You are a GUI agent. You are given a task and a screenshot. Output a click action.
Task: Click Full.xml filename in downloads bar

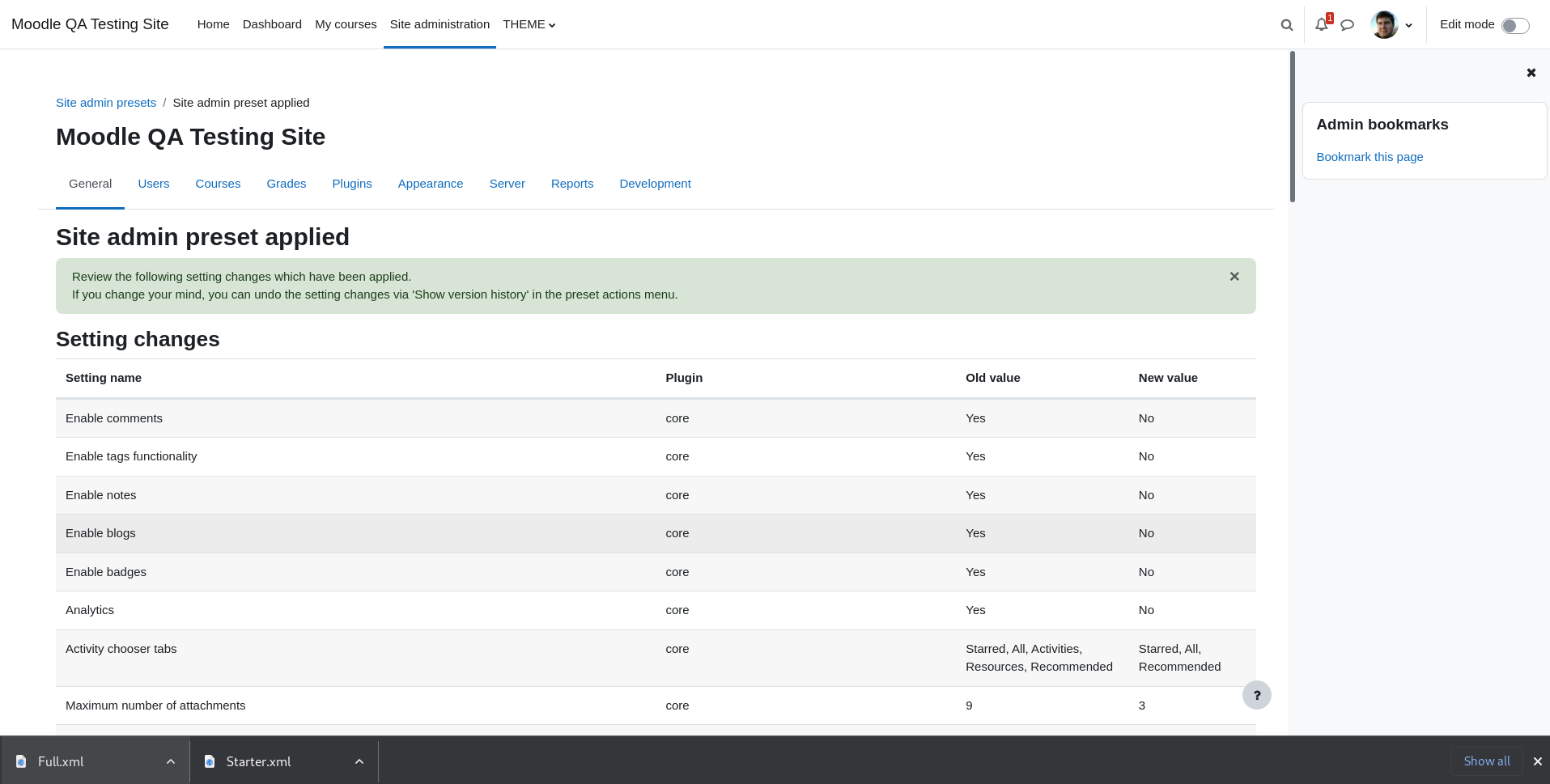click(x=61, y=761)
